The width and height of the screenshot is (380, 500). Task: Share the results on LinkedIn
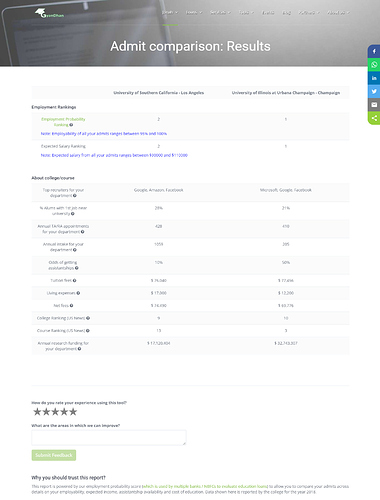click(x=374, y=78)
